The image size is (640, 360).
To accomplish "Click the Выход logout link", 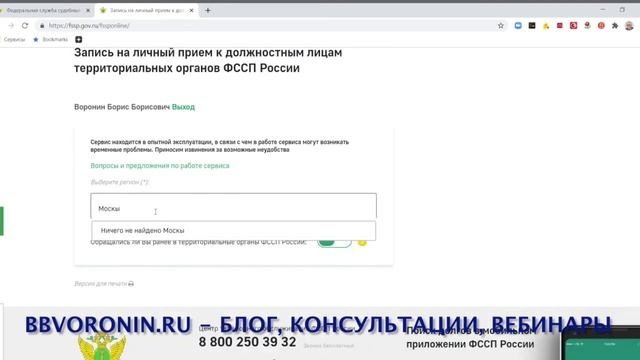I will 183,107.
